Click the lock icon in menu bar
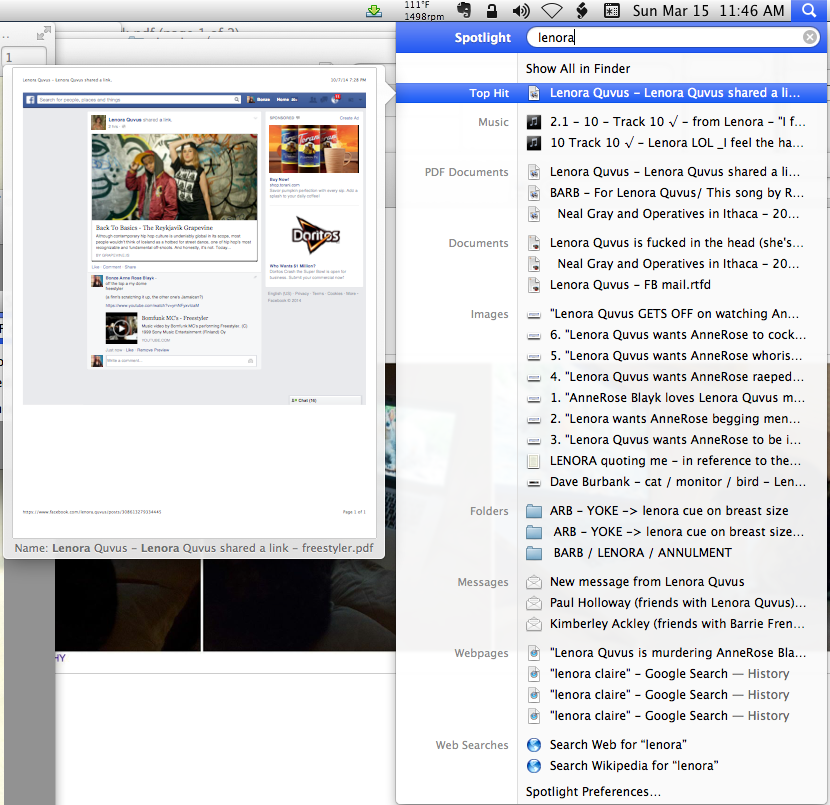This screenshot has width=830, height=805. pyautogui.click(x=491, y=11)
